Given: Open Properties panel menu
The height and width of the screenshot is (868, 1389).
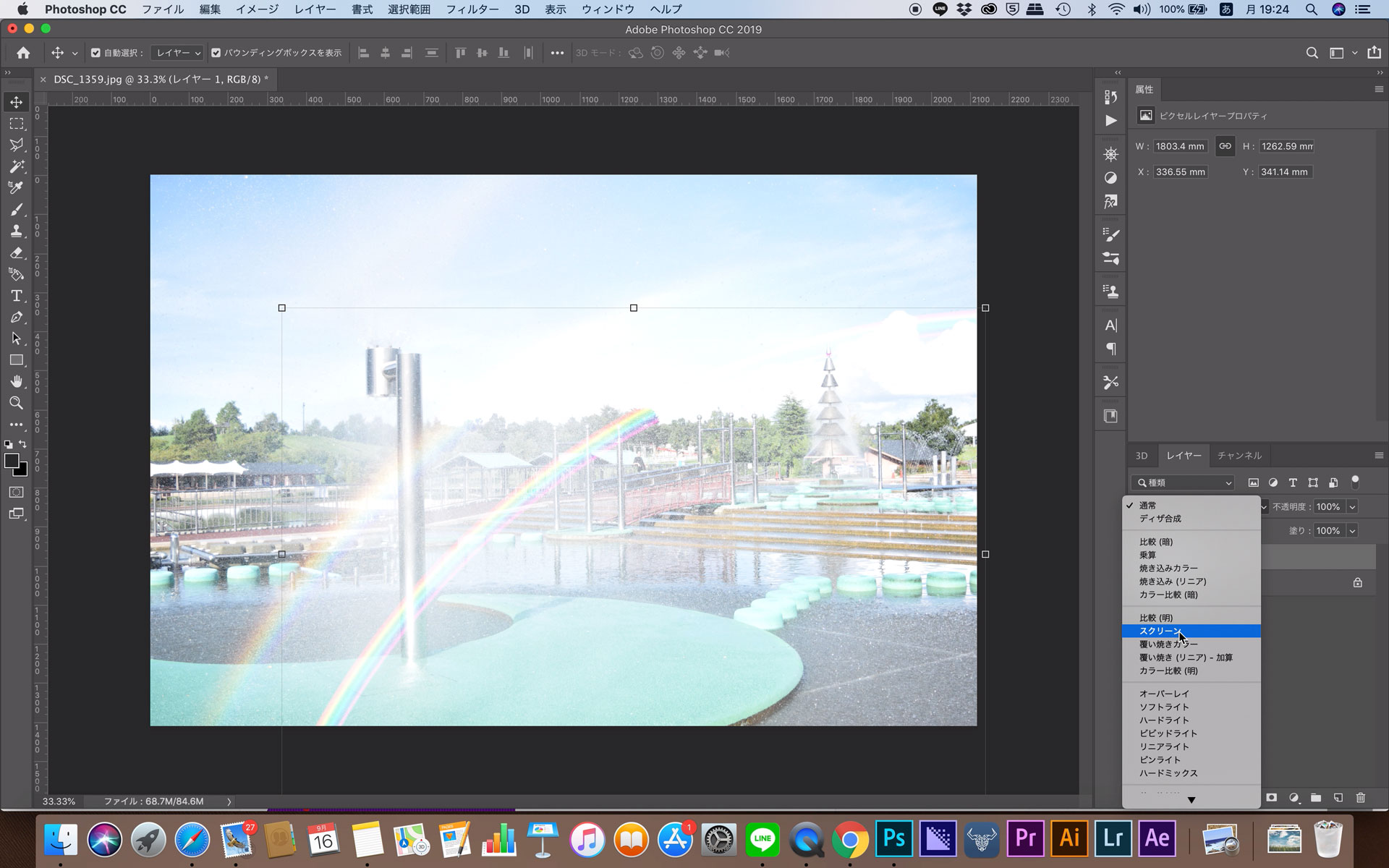Looking at the screenshot, I should coord(1378,89).
